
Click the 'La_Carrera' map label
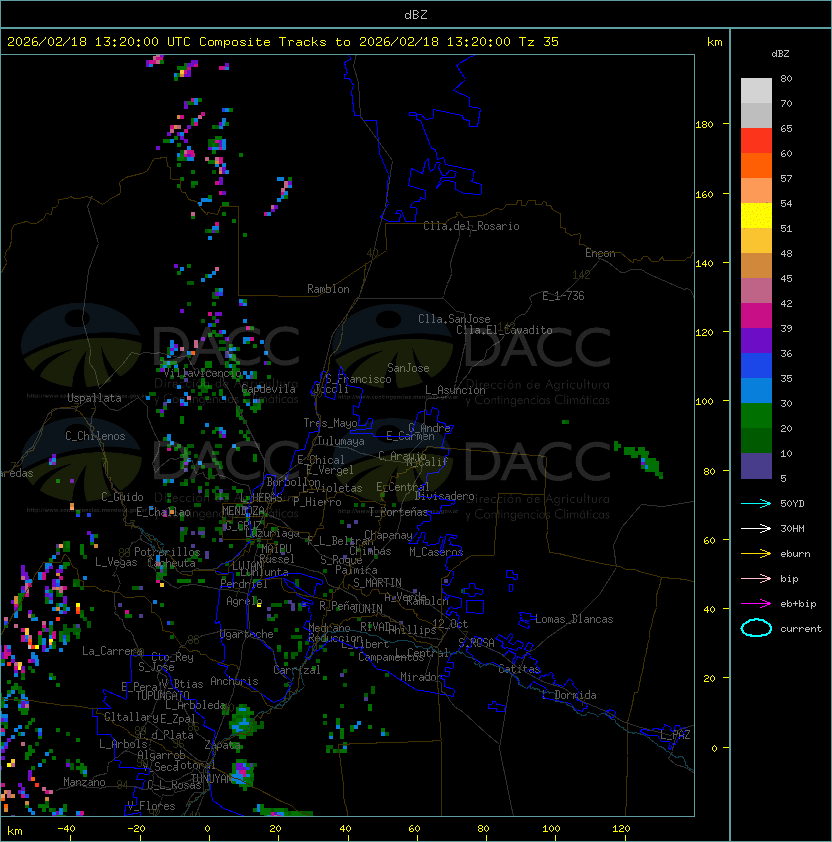coord(112,651)
